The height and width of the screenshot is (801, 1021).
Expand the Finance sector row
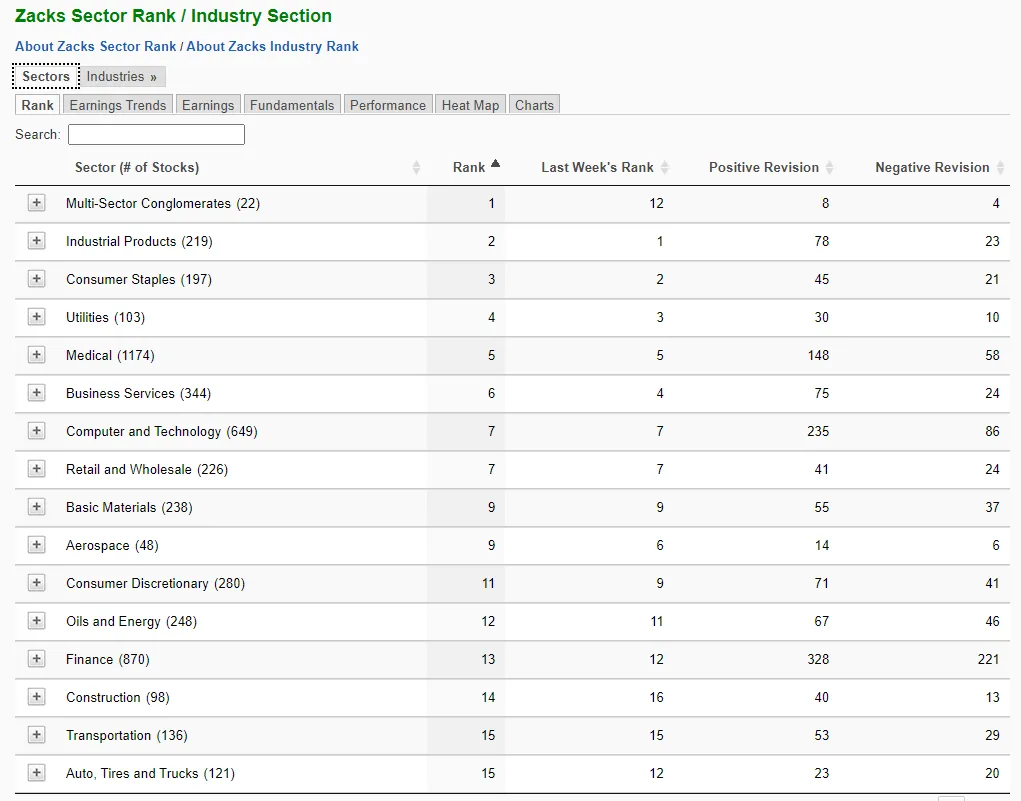coord(36,659)
